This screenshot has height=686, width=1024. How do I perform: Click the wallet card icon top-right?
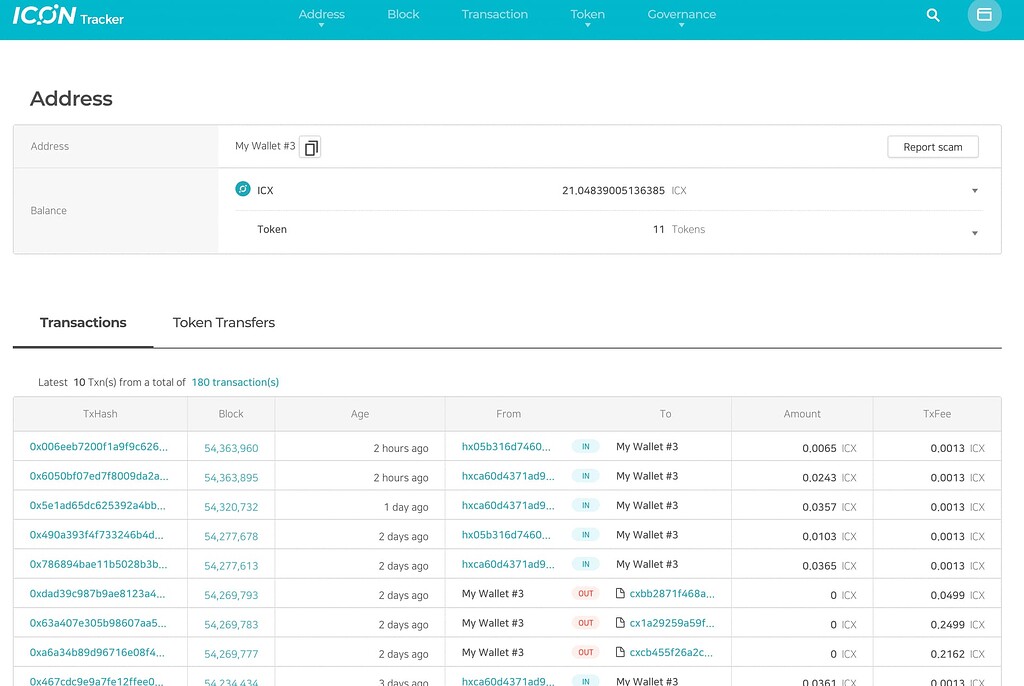click(984, 15)
